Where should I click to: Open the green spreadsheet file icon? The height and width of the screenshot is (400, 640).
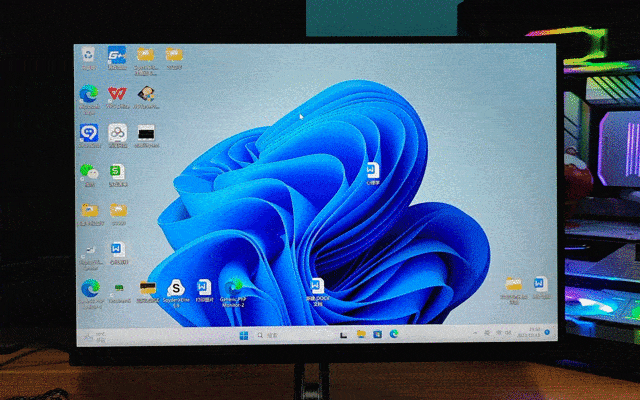point(117,171)
